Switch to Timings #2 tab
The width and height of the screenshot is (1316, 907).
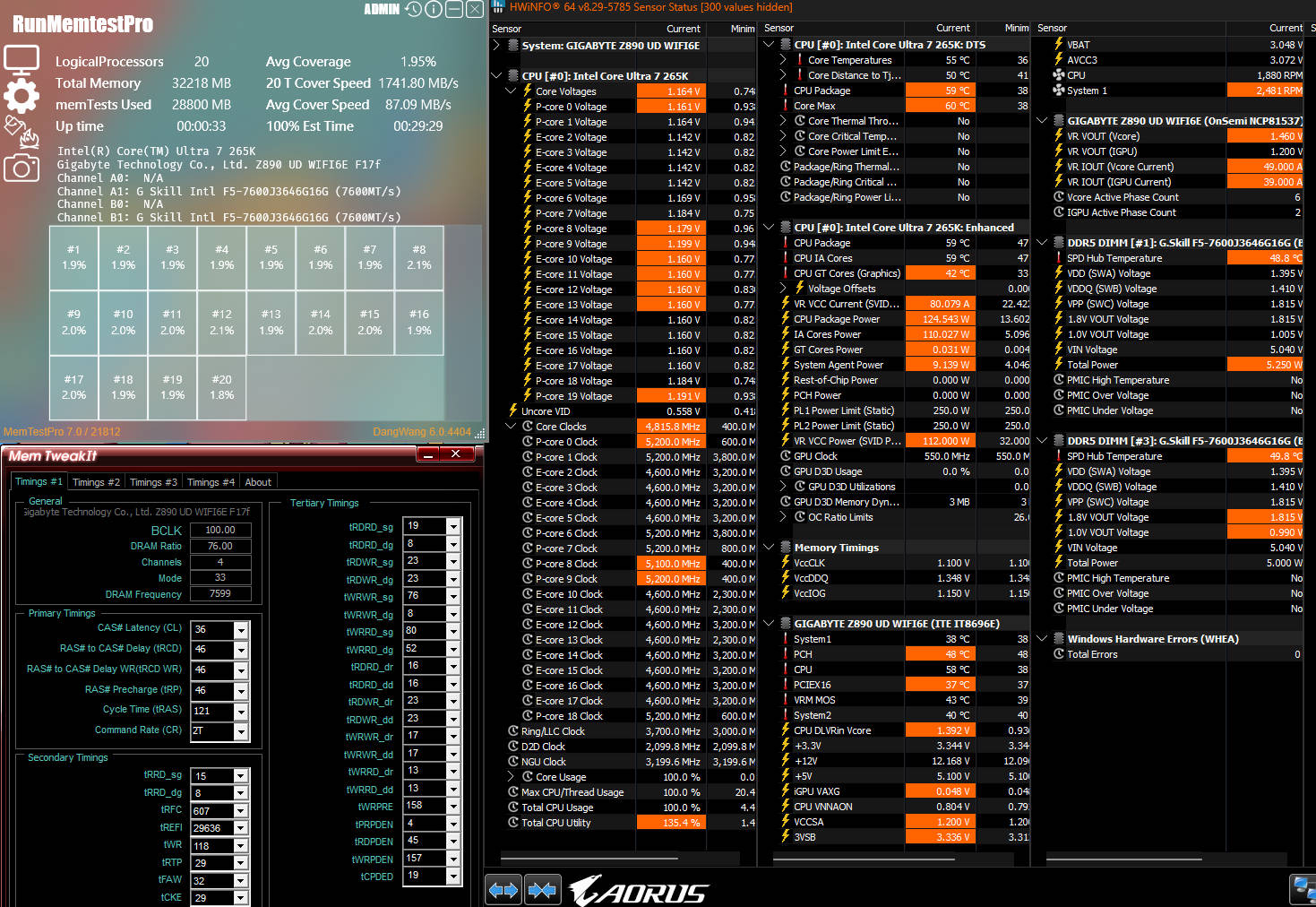click(x=96, y=482)
